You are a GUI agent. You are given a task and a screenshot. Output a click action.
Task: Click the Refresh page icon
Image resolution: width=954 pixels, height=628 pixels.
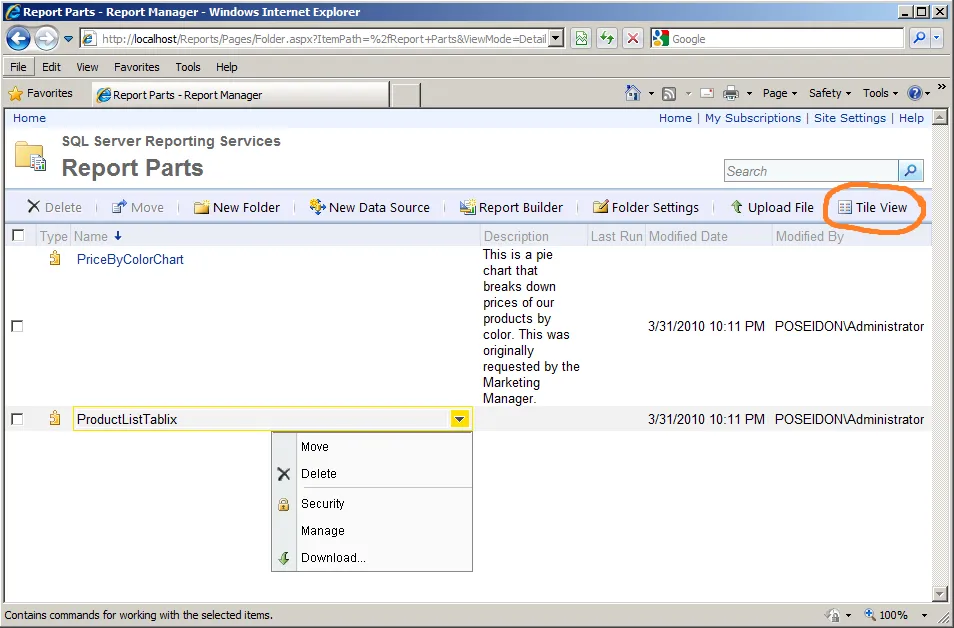607,39
